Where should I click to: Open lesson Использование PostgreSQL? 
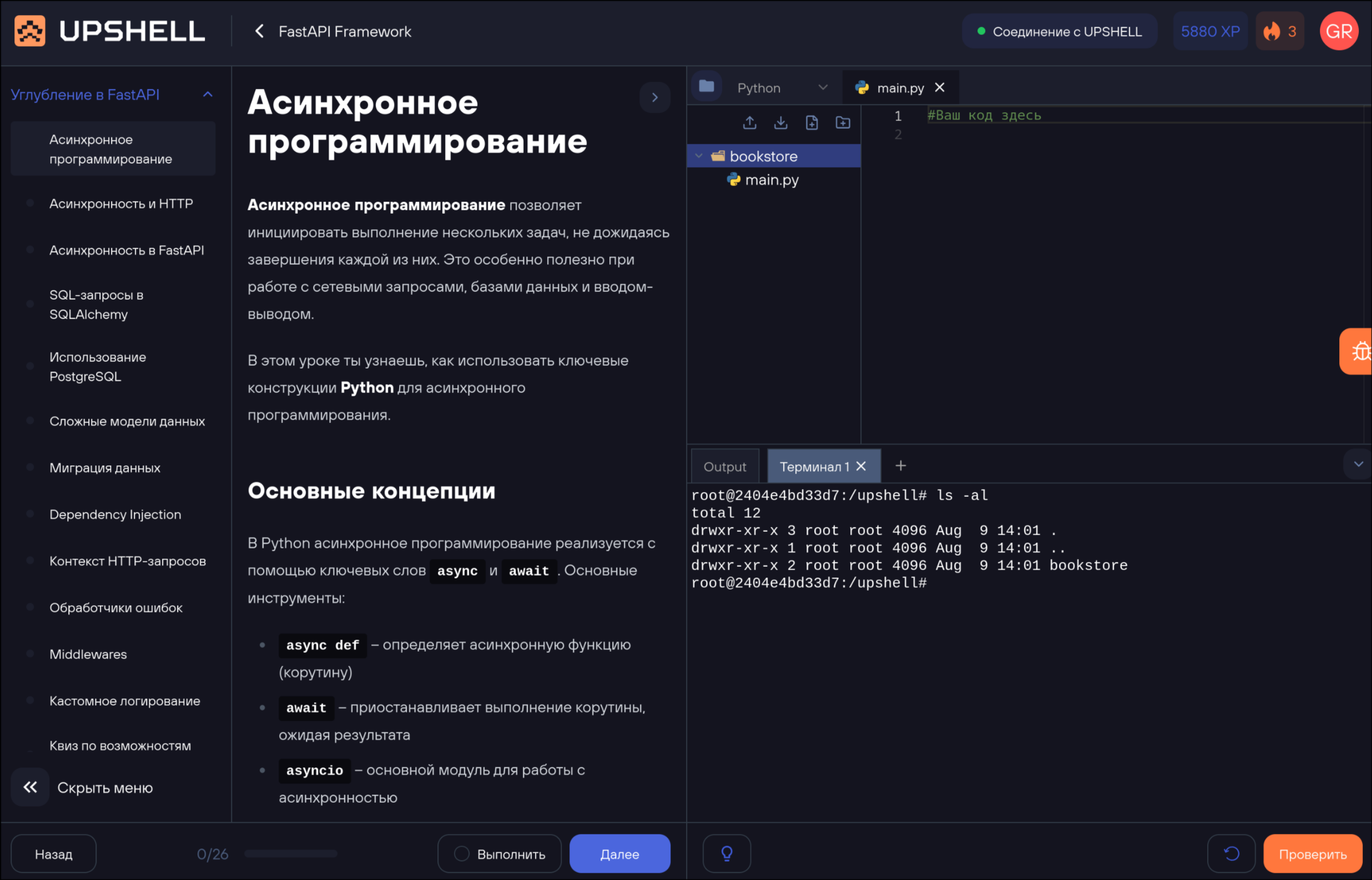coord(97,367)
